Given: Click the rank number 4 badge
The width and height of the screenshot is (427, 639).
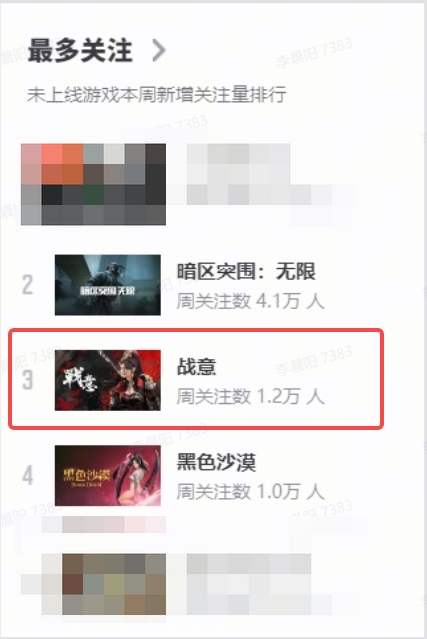Looking at the screenshot, I should tap(27, 476).
